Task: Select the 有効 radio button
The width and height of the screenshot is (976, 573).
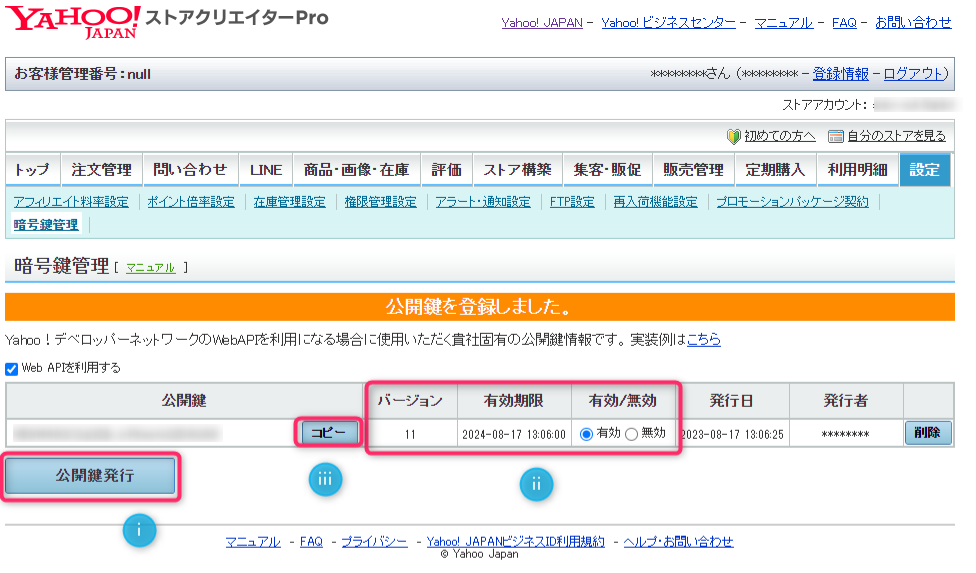Action: point(586,434)
